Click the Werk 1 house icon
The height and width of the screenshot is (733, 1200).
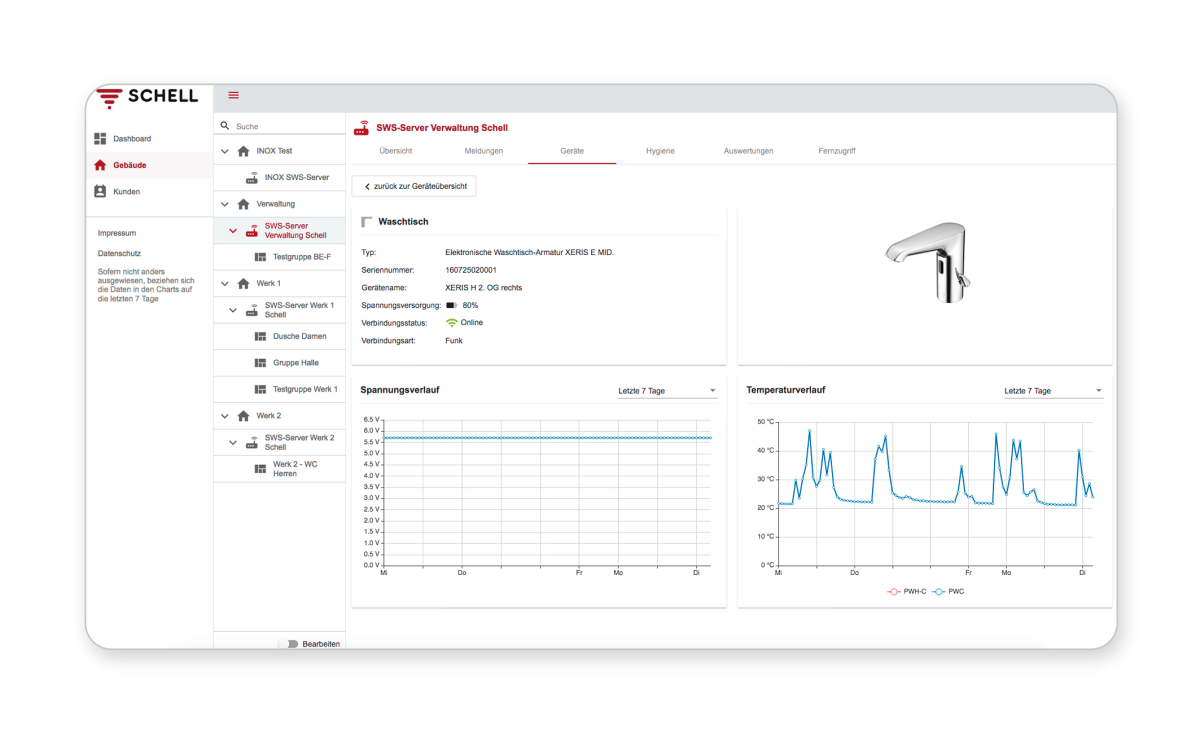[243, 284]
